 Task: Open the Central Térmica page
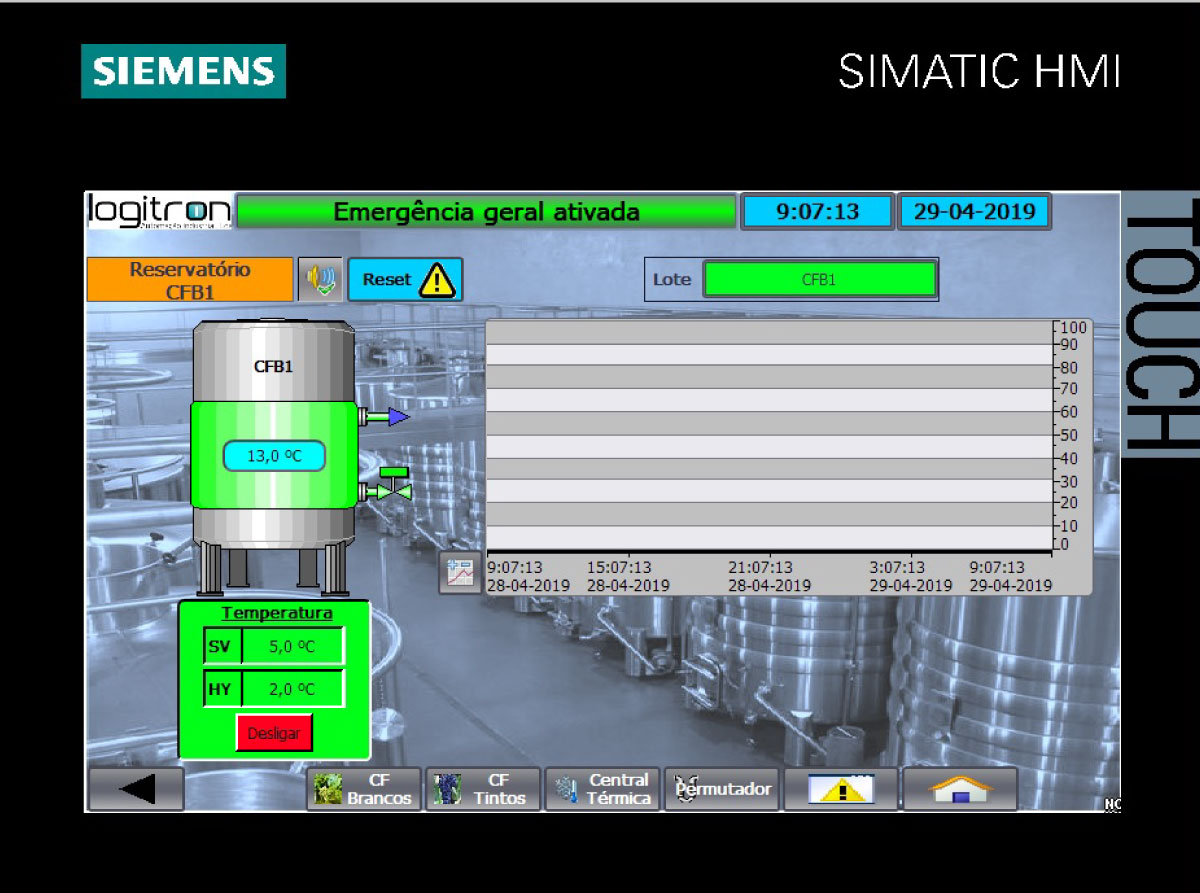pos(603,789)
